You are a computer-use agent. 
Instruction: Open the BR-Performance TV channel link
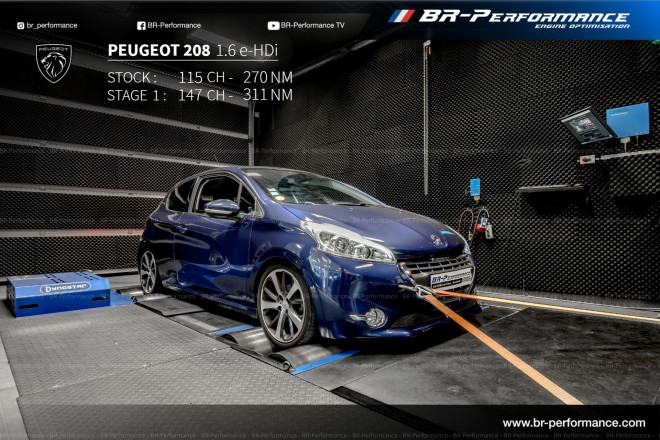[314, 25]
